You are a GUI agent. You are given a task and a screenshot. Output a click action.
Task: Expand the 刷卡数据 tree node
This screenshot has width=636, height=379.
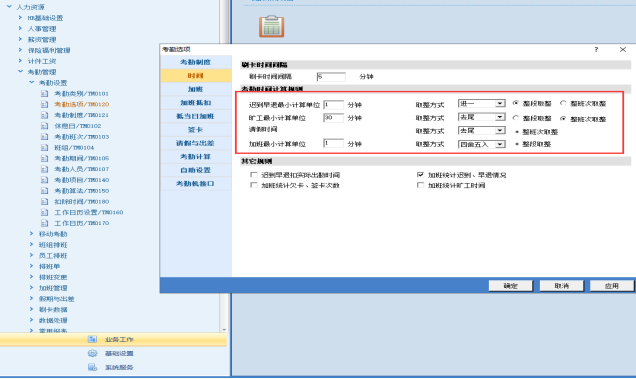click(x=32, y=309)
